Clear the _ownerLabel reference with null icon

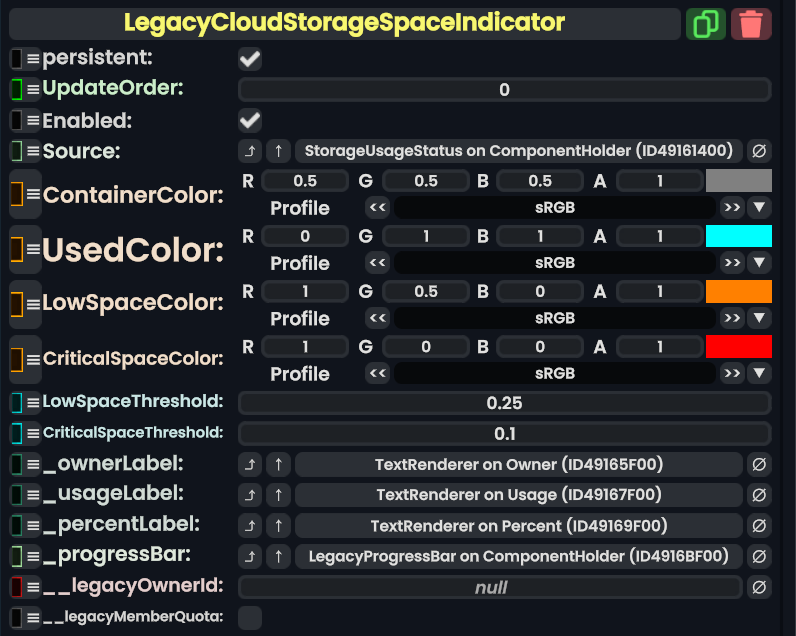click(x=759, y=465)
